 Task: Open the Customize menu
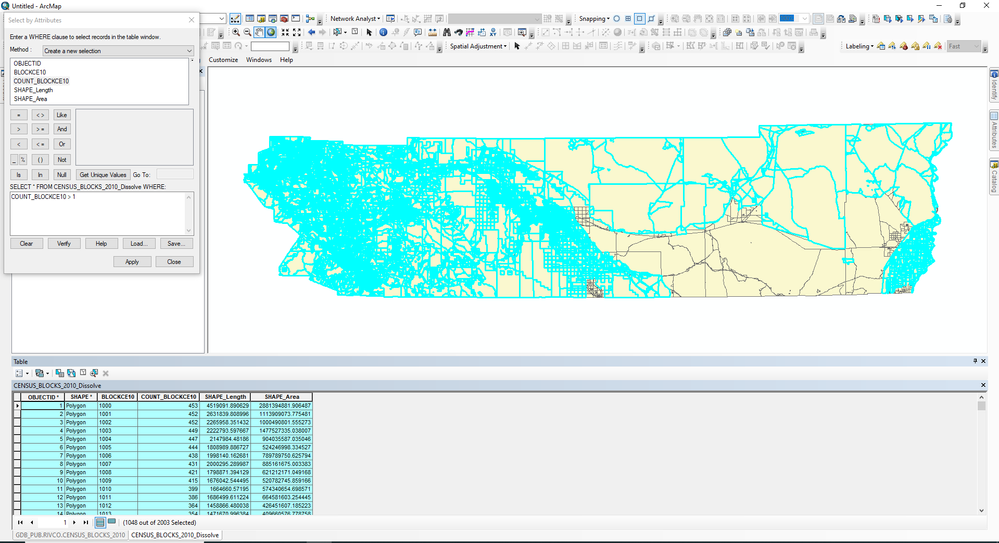[223, 60]
